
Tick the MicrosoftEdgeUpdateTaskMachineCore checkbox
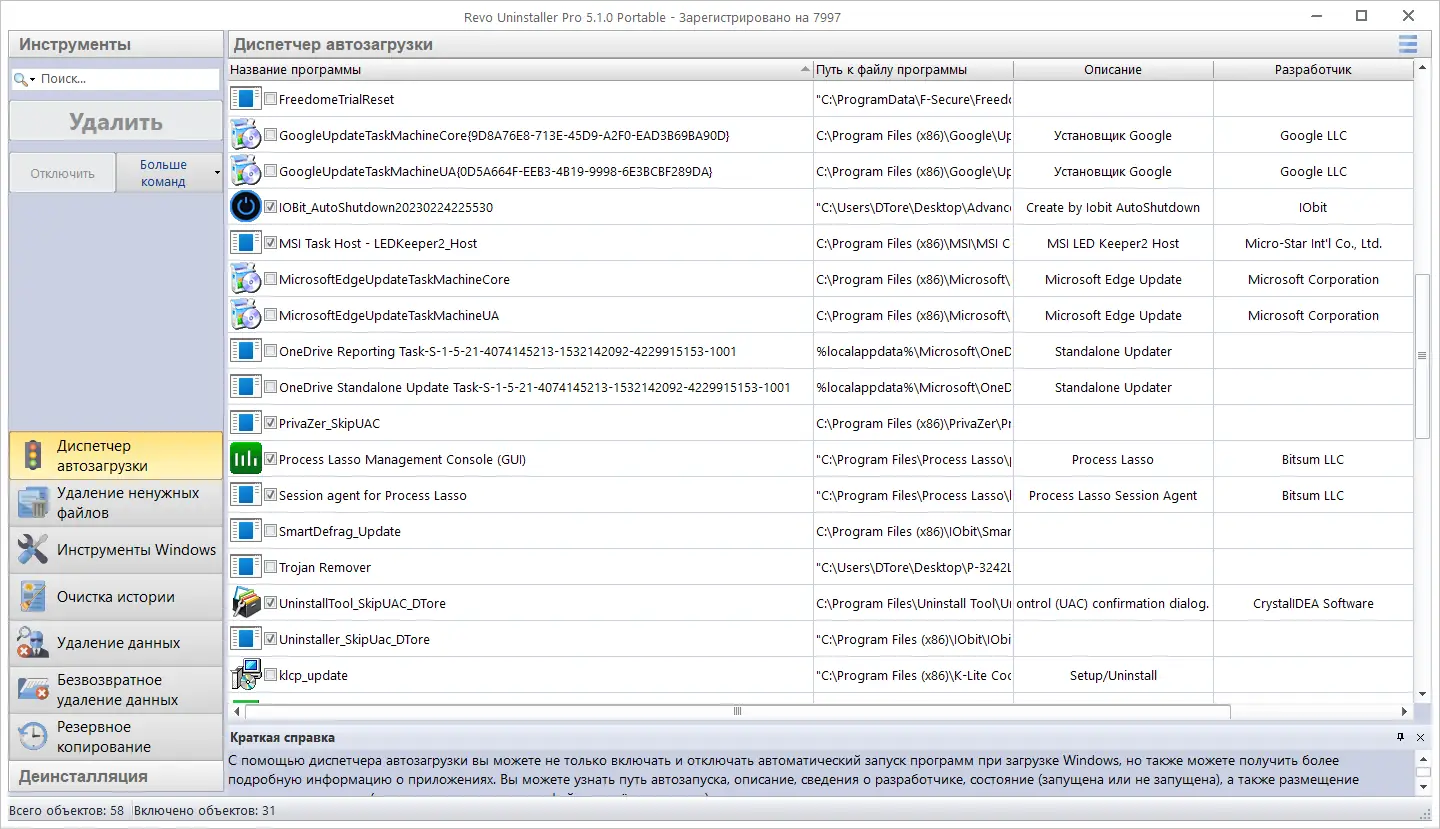tap(270, 279)
